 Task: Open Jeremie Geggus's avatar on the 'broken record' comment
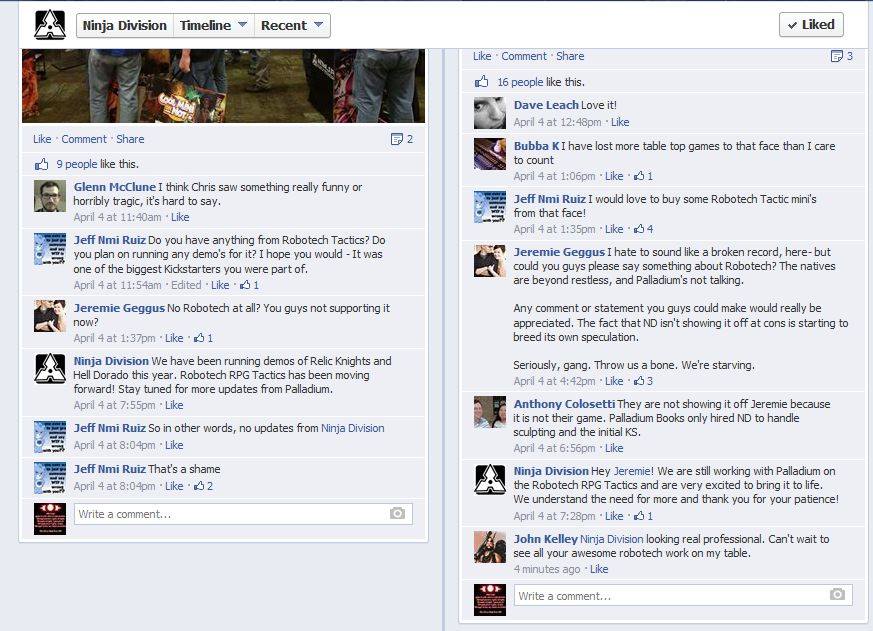[x=490, y=261]
